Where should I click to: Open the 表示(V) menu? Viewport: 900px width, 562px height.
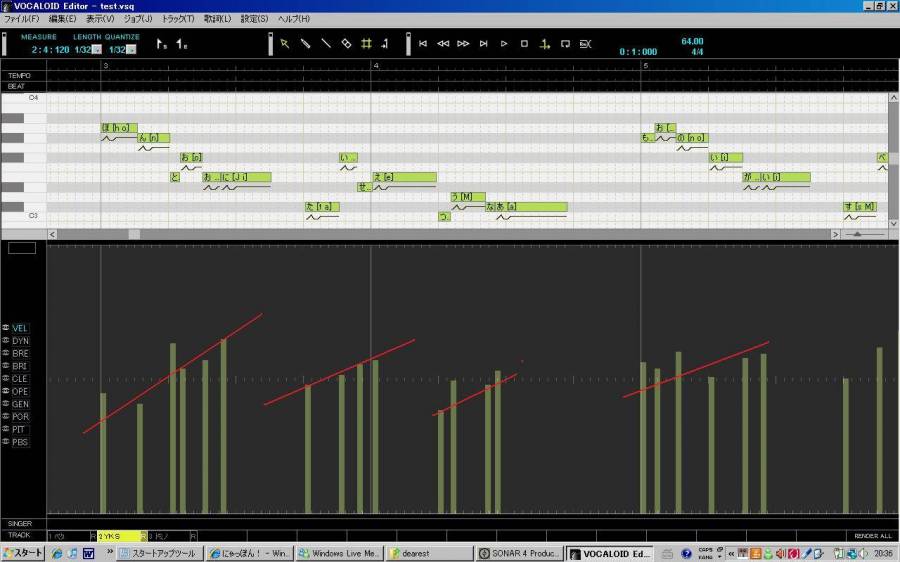(100, 19)
